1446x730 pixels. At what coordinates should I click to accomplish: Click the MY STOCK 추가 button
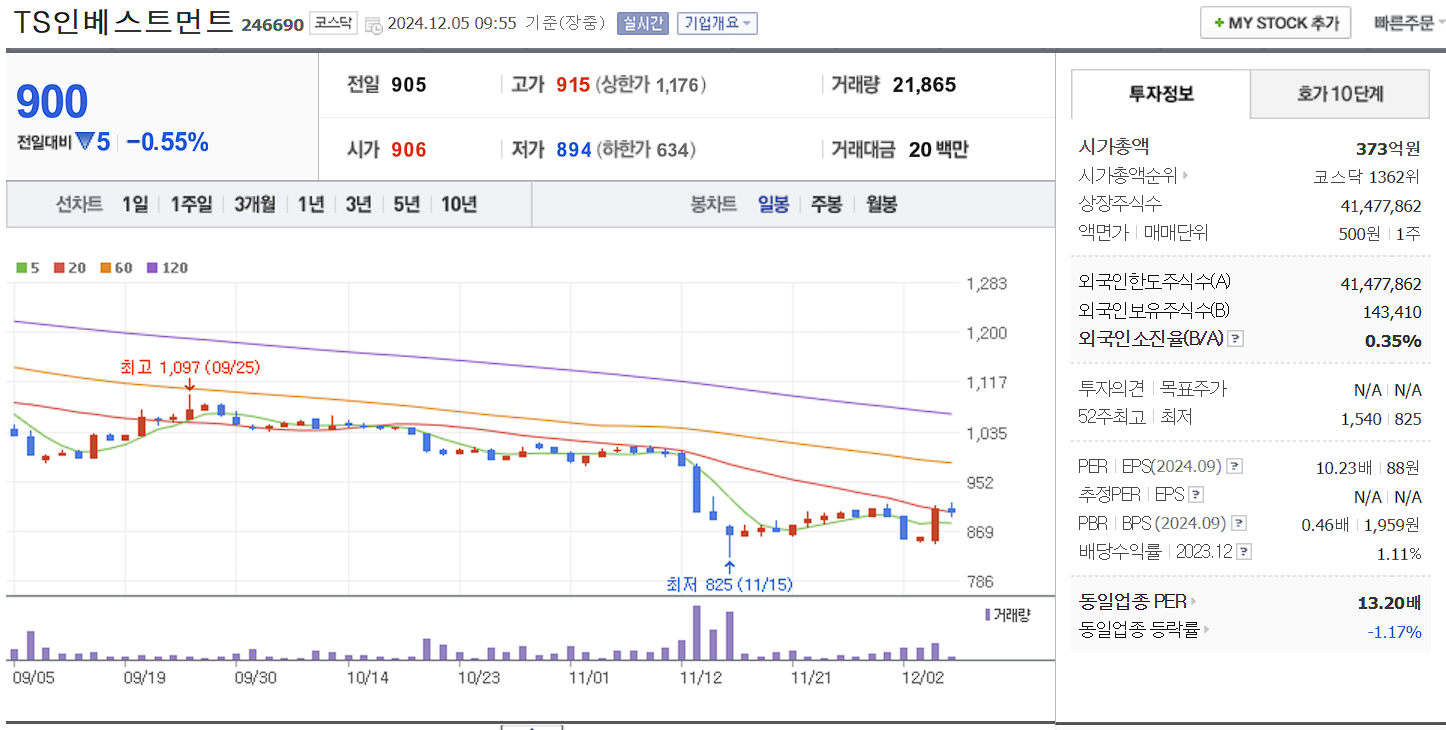click(1275, 22)
